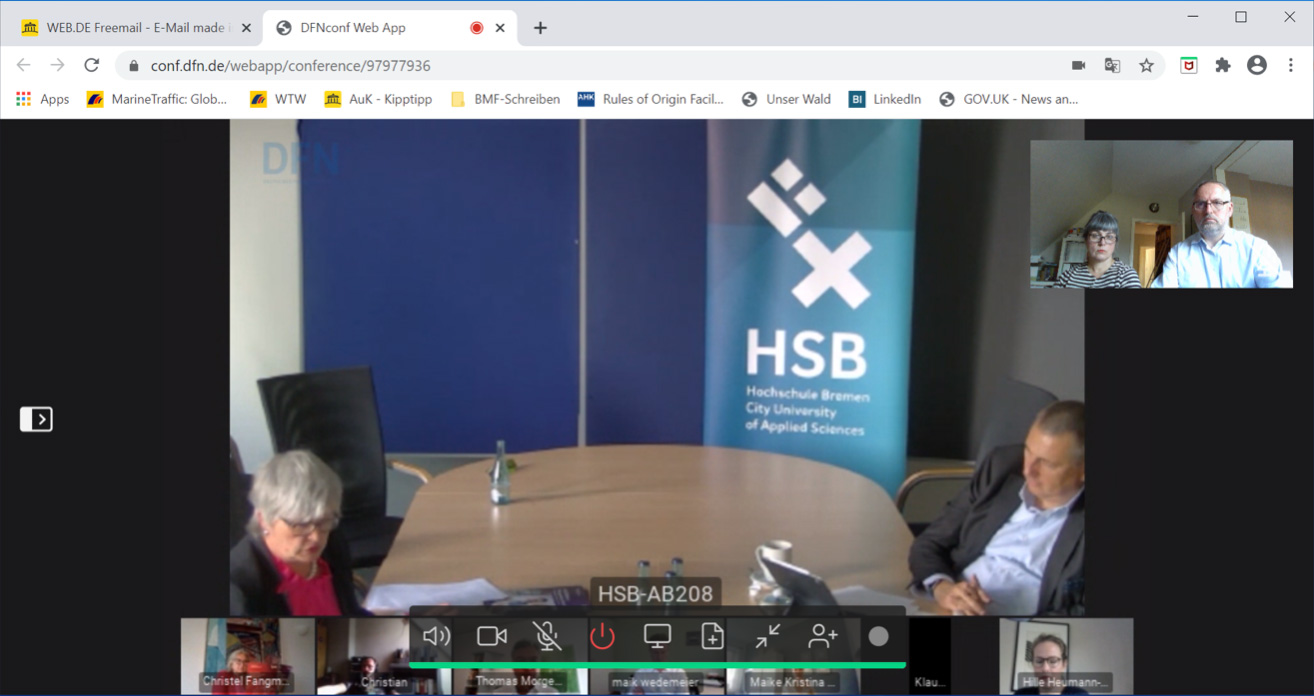Open camera permission icon in address bar

point(1078,66)
